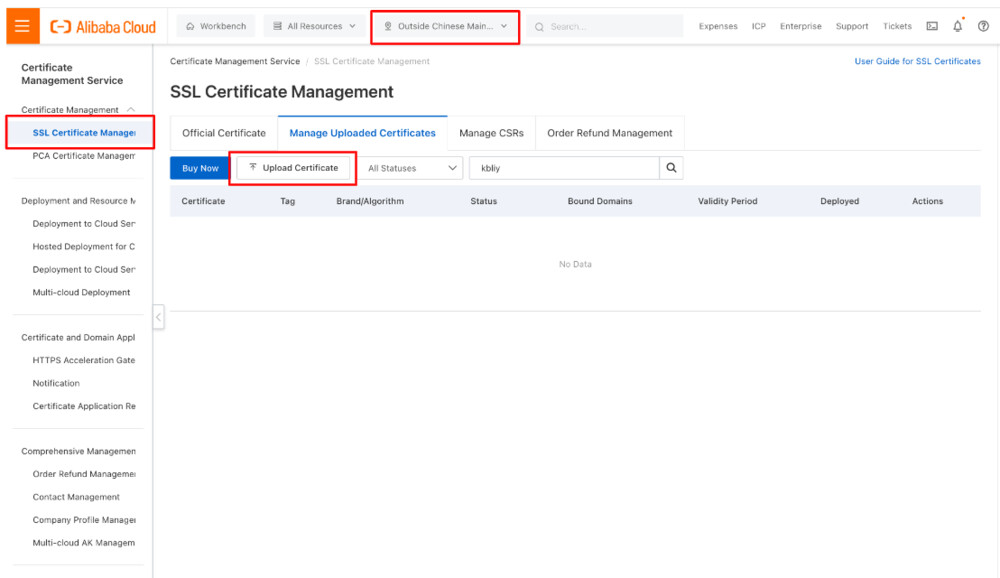
Task: Open the Outside Chinese Mainland region selector
Action: tap(444, 25)
